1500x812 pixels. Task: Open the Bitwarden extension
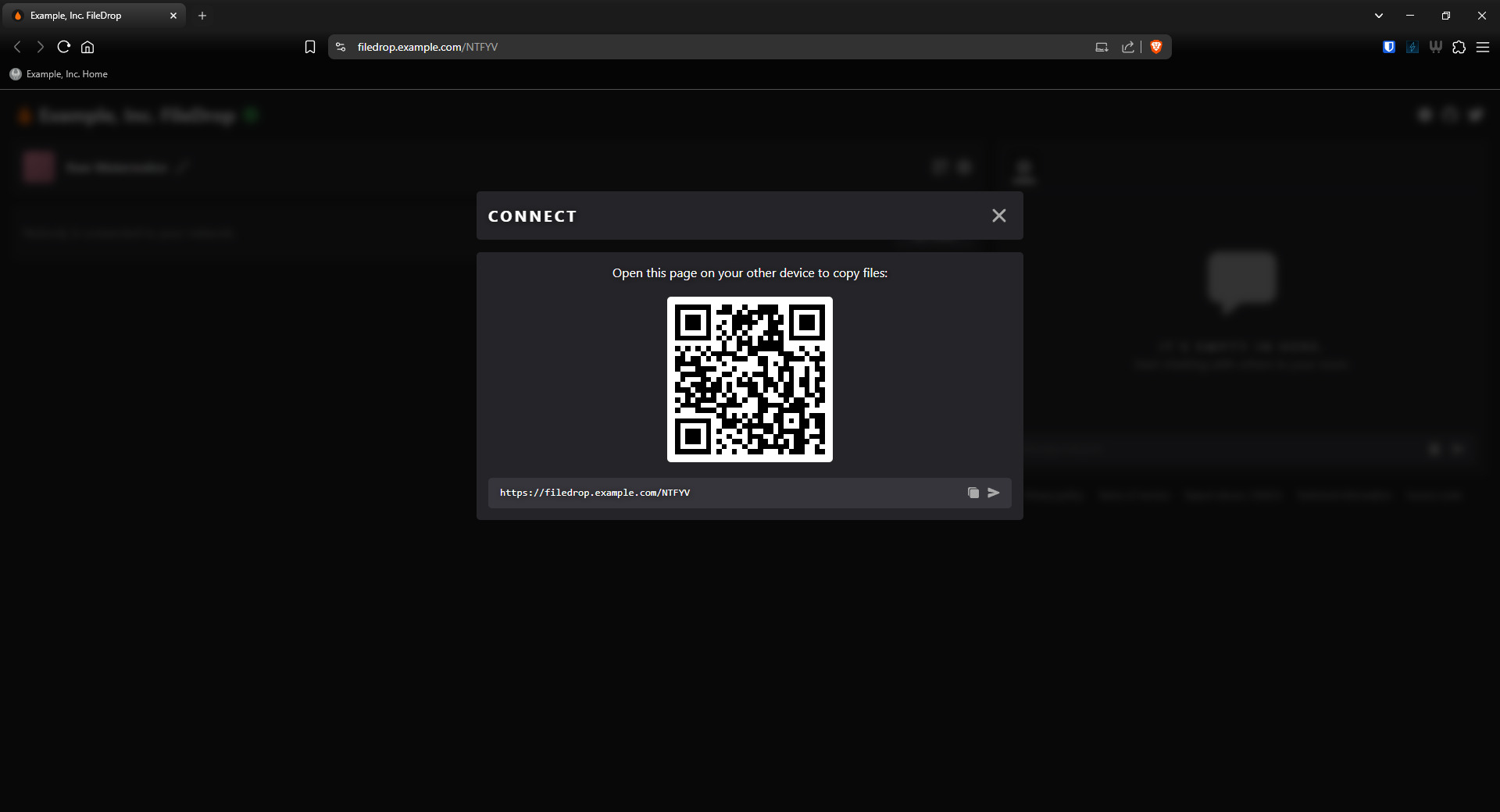1388,47
